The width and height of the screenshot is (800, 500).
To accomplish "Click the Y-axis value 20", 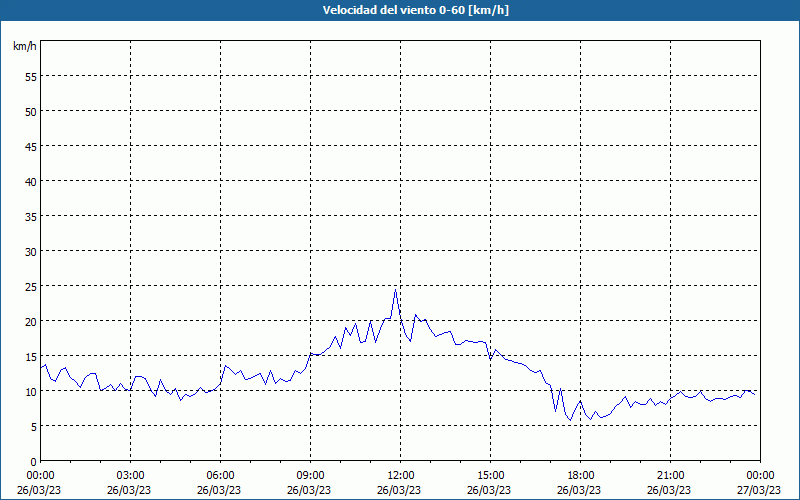I will pyautogui.click(x=31, y=321).
